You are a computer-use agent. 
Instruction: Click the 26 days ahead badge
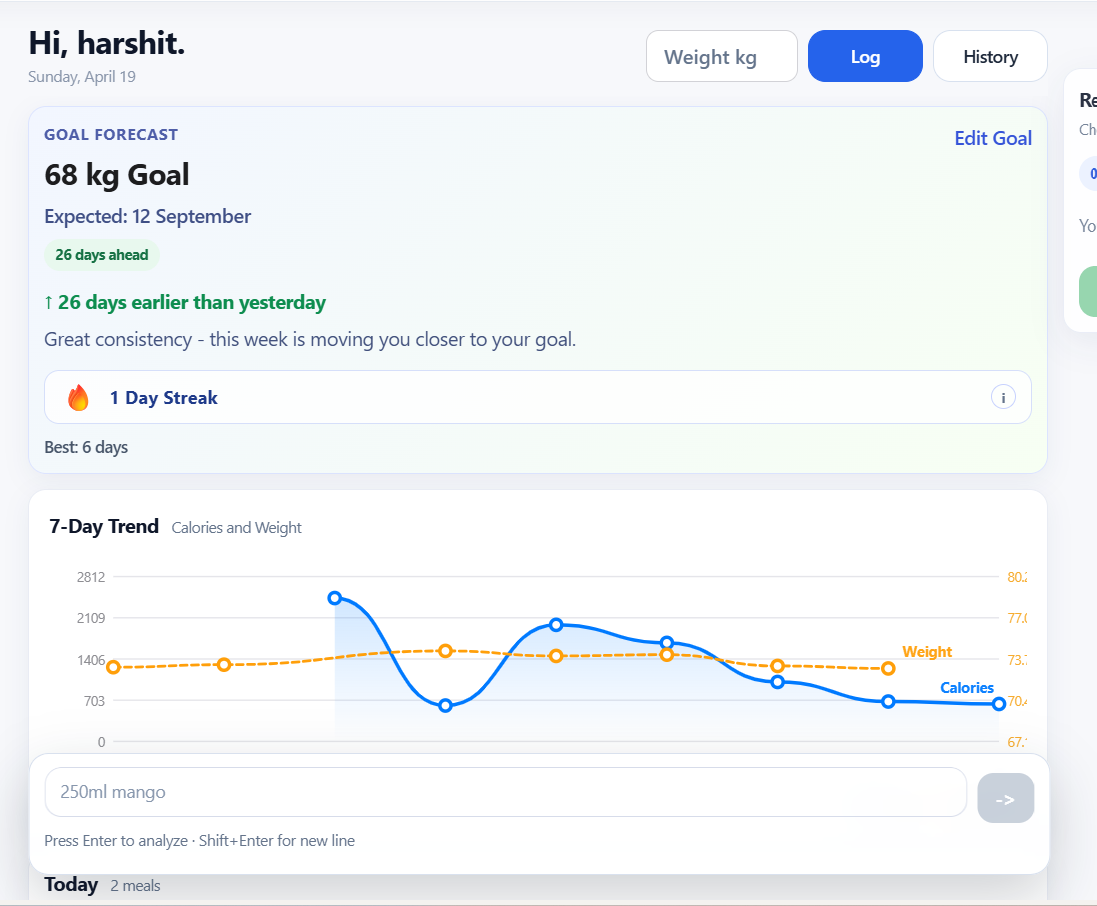coord(101,255)
